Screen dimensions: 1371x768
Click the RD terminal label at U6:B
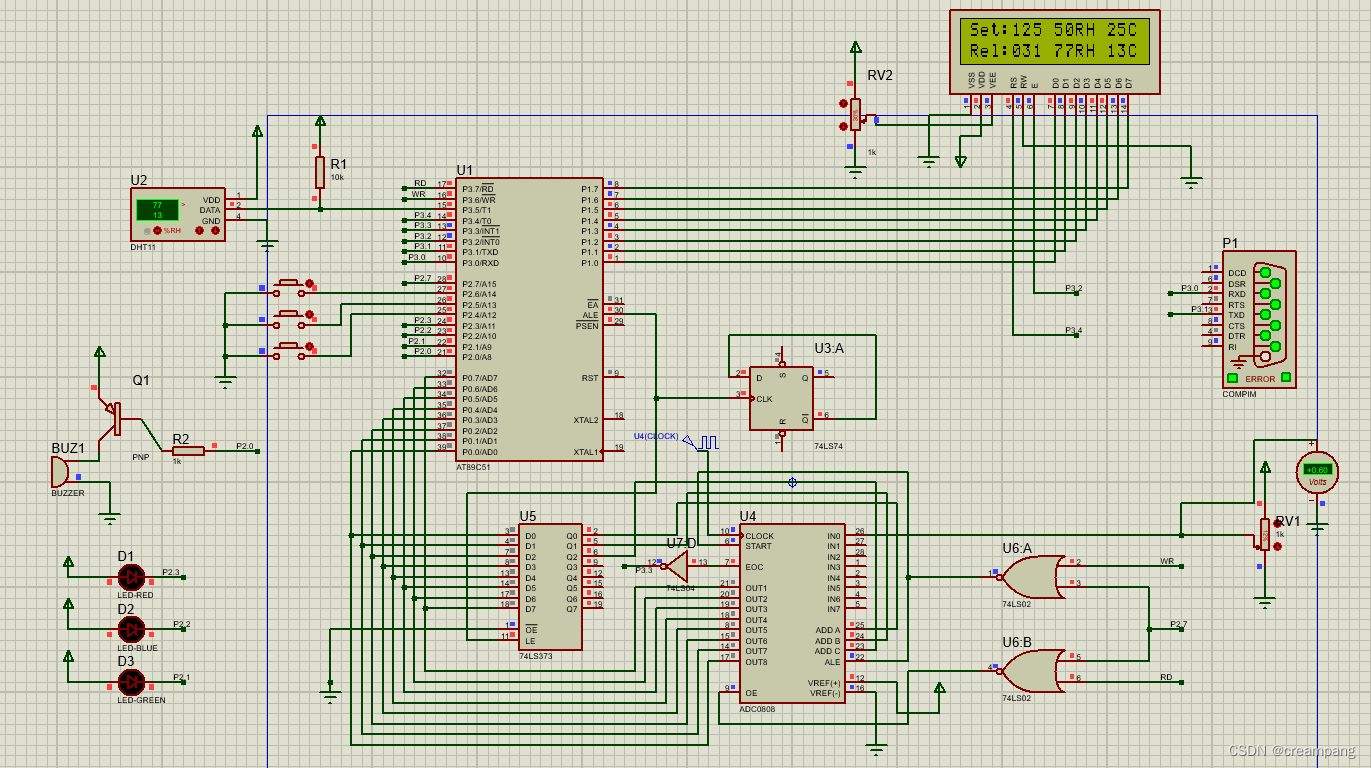1166,677
